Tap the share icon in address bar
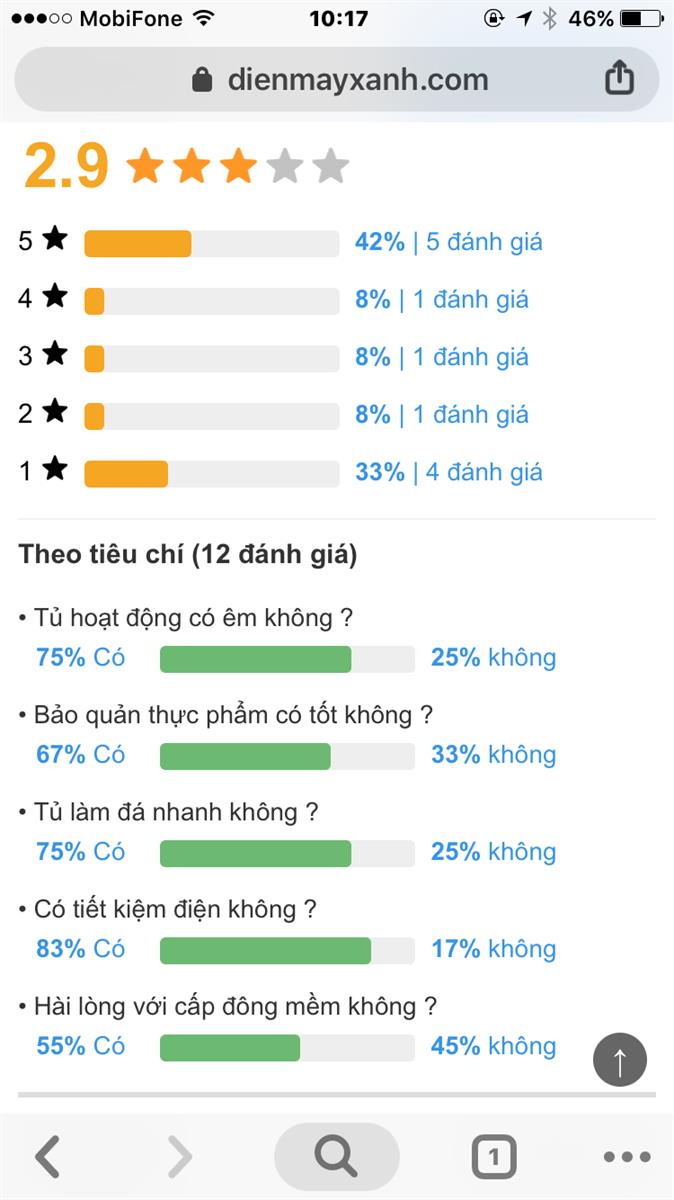 [x=619, y=79]
